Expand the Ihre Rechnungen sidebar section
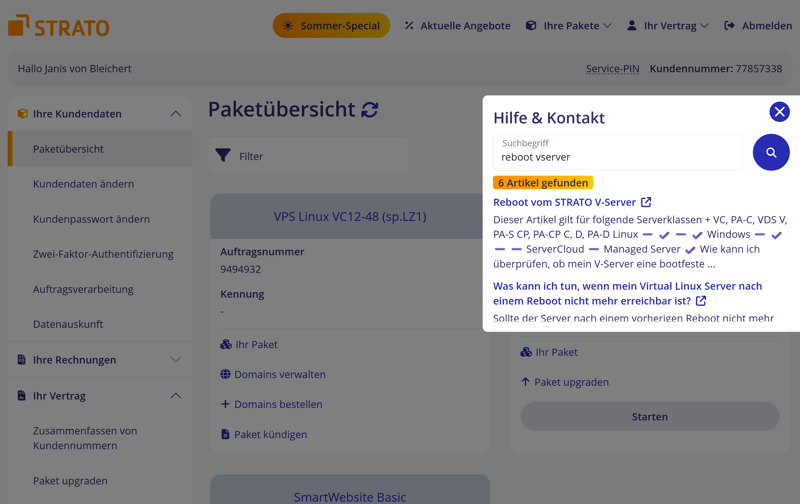 (x=175, y=360)
